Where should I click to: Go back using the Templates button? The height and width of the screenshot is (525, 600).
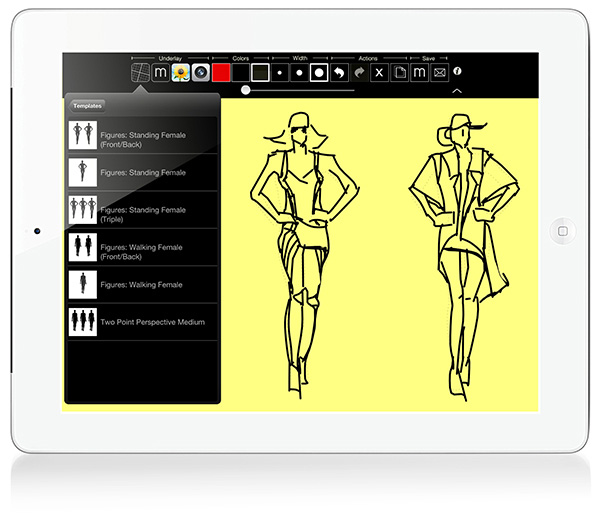[x=86, y=106]
